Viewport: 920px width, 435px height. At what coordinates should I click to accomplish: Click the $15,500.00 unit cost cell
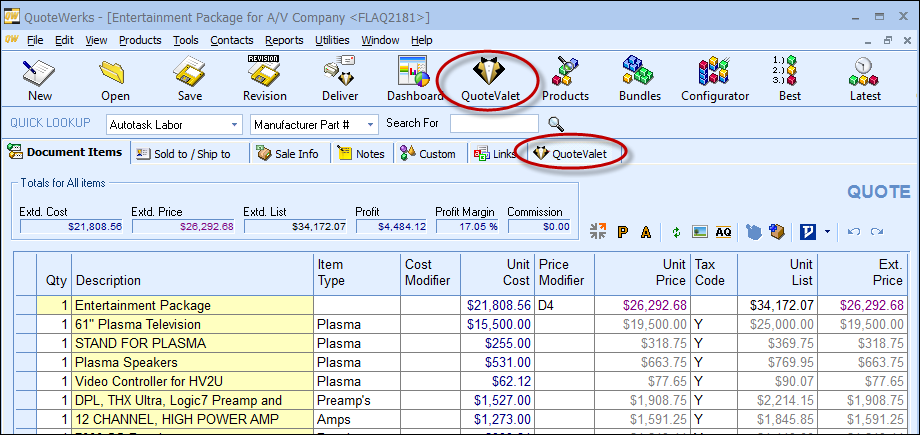[497, 325]
